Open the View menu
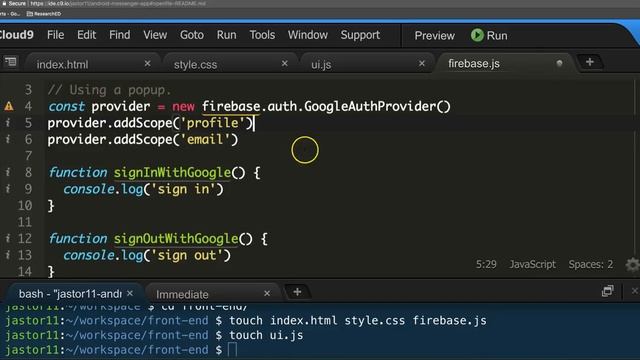 pos(155,35)
